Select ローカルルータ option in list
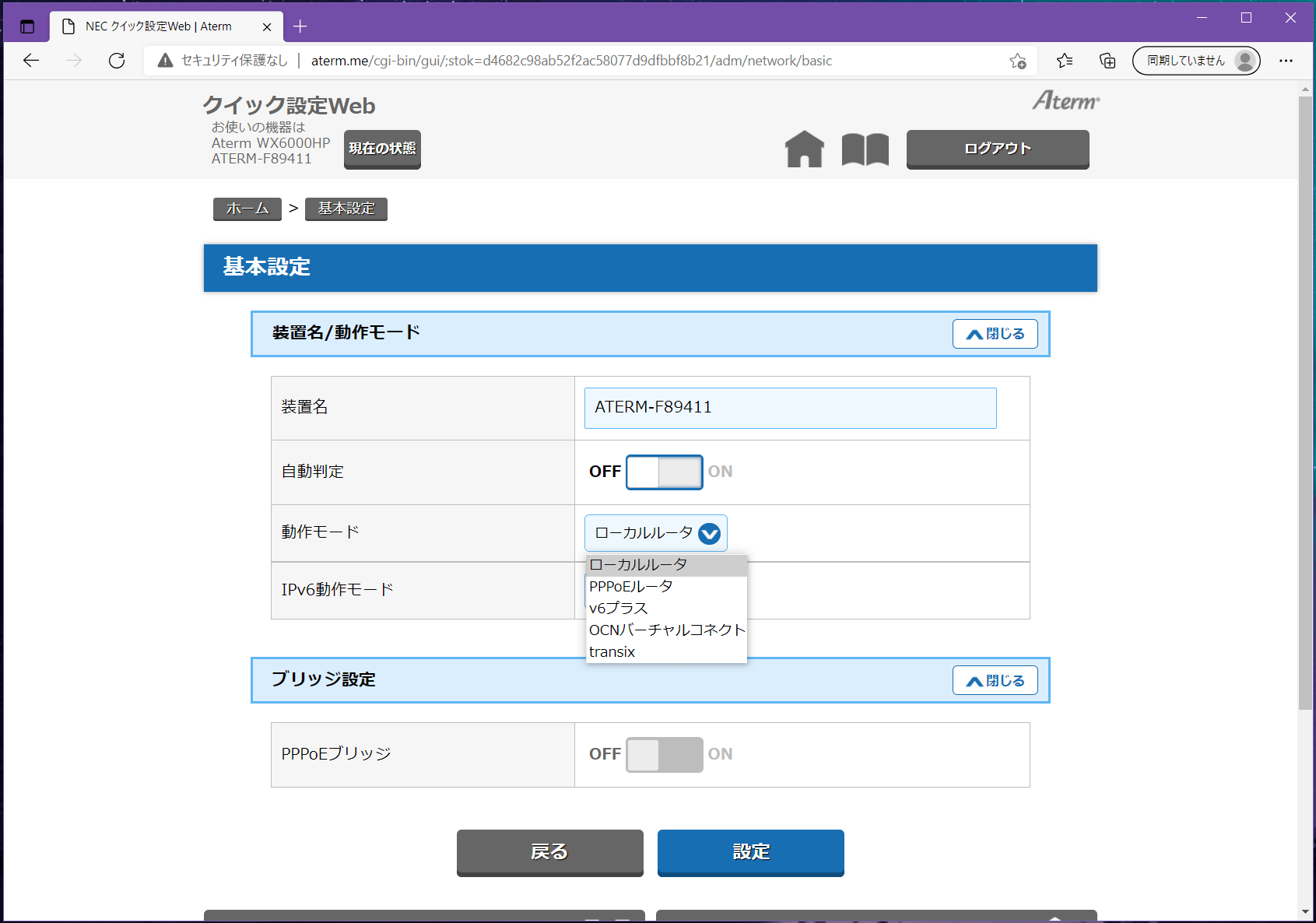This screenshot has width=1316, height=923. (x=666, y=565)
